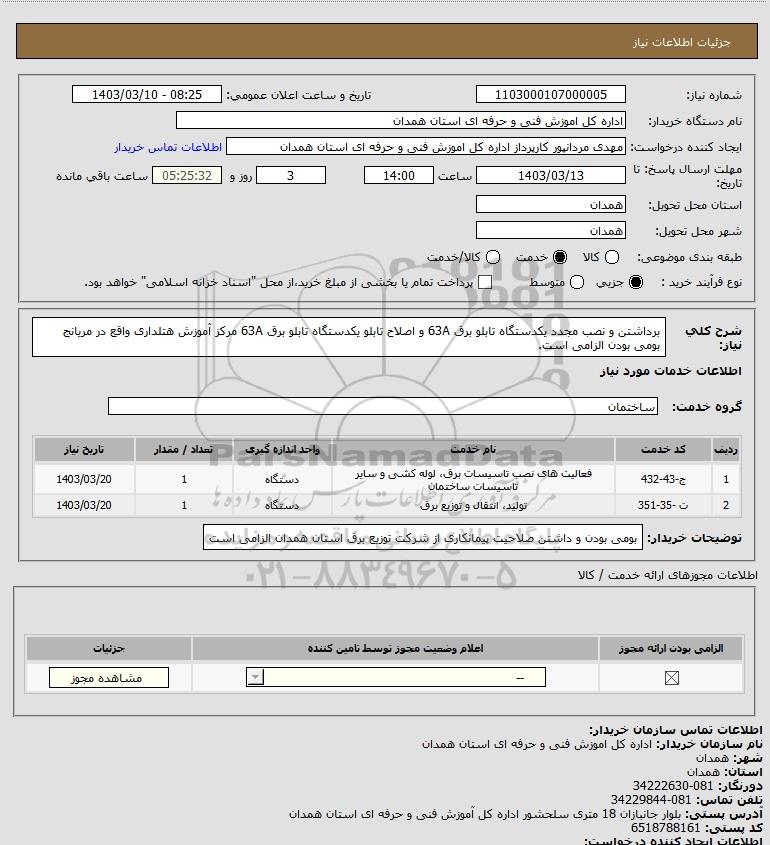Viewport: 770px width, 845px height.
Task: Click the اطلاعات خدمات مورد نیاز heading
Action: (670, 371)
